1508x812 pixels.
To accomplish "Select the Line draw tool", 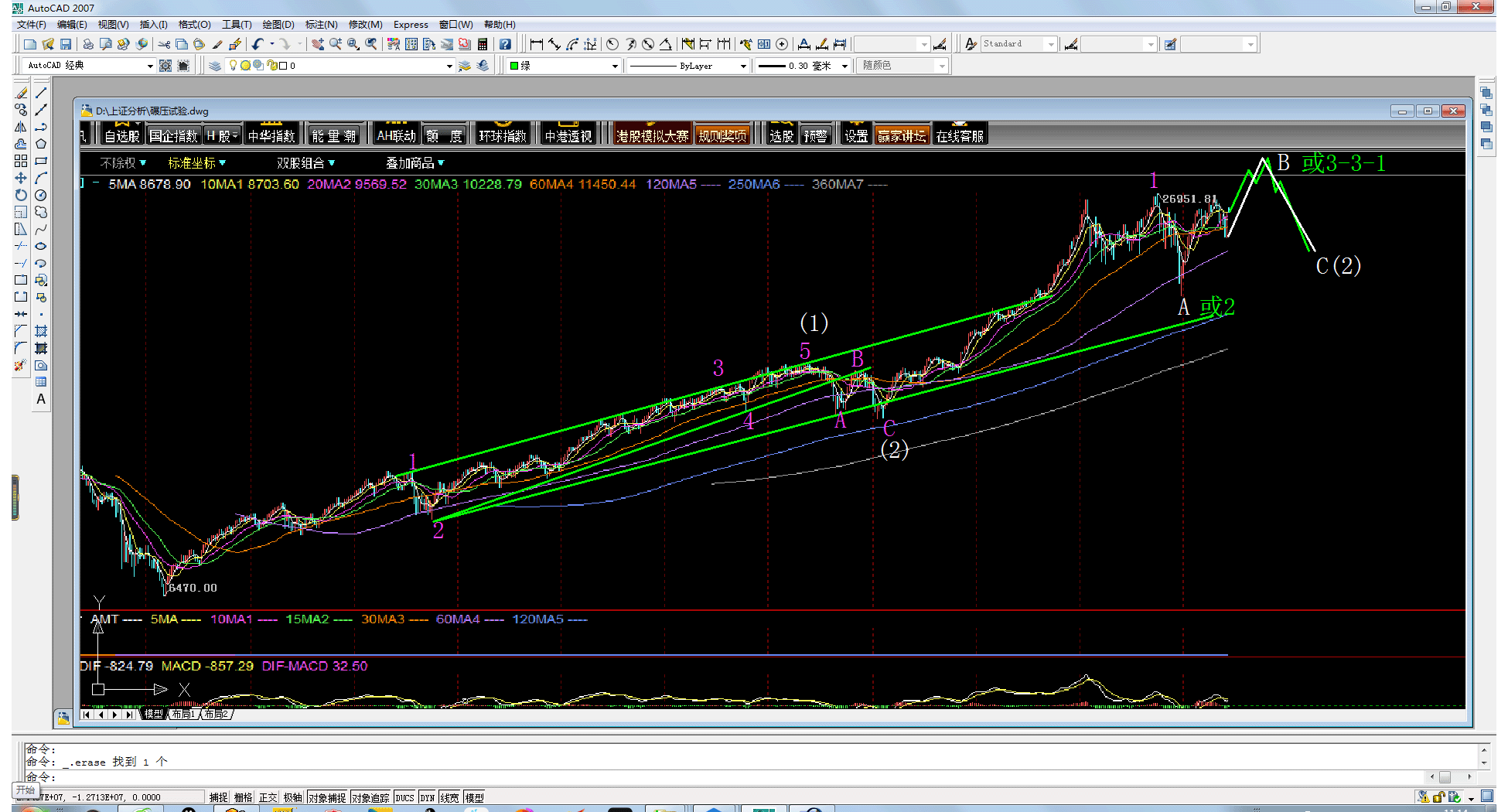I will pos(41,93).
